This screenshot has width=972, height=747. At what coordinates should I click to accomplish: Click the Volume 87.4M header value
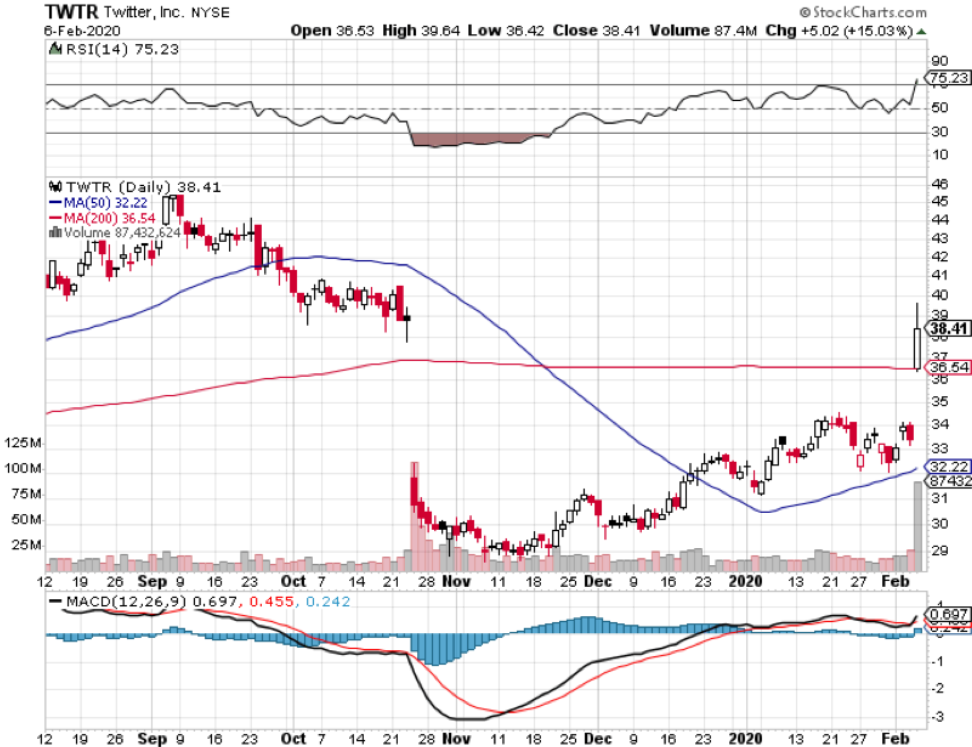[x=703, y=30]
